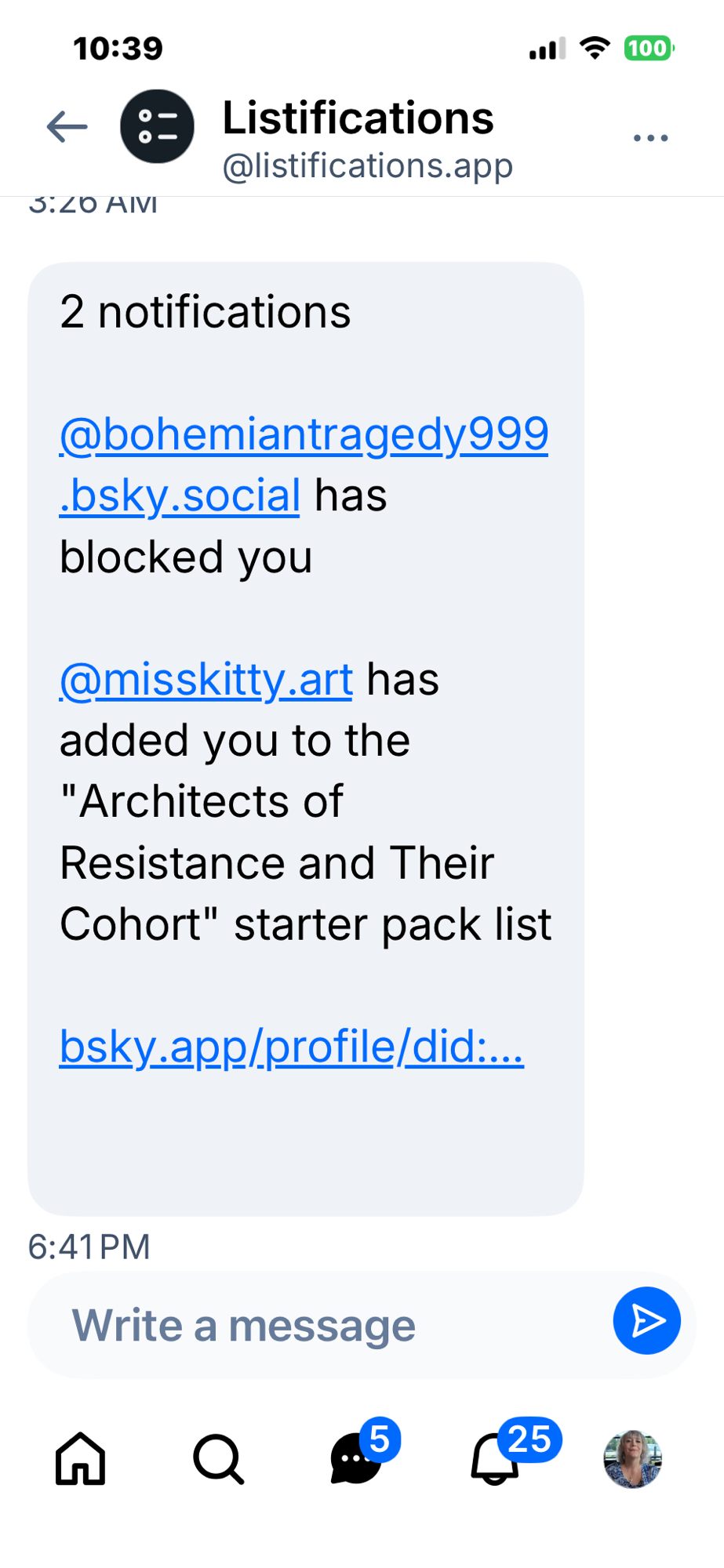Screen dimensions: 724x1568
Task: Tap the Listifications title in header
Action: click(x=358, y=118)
